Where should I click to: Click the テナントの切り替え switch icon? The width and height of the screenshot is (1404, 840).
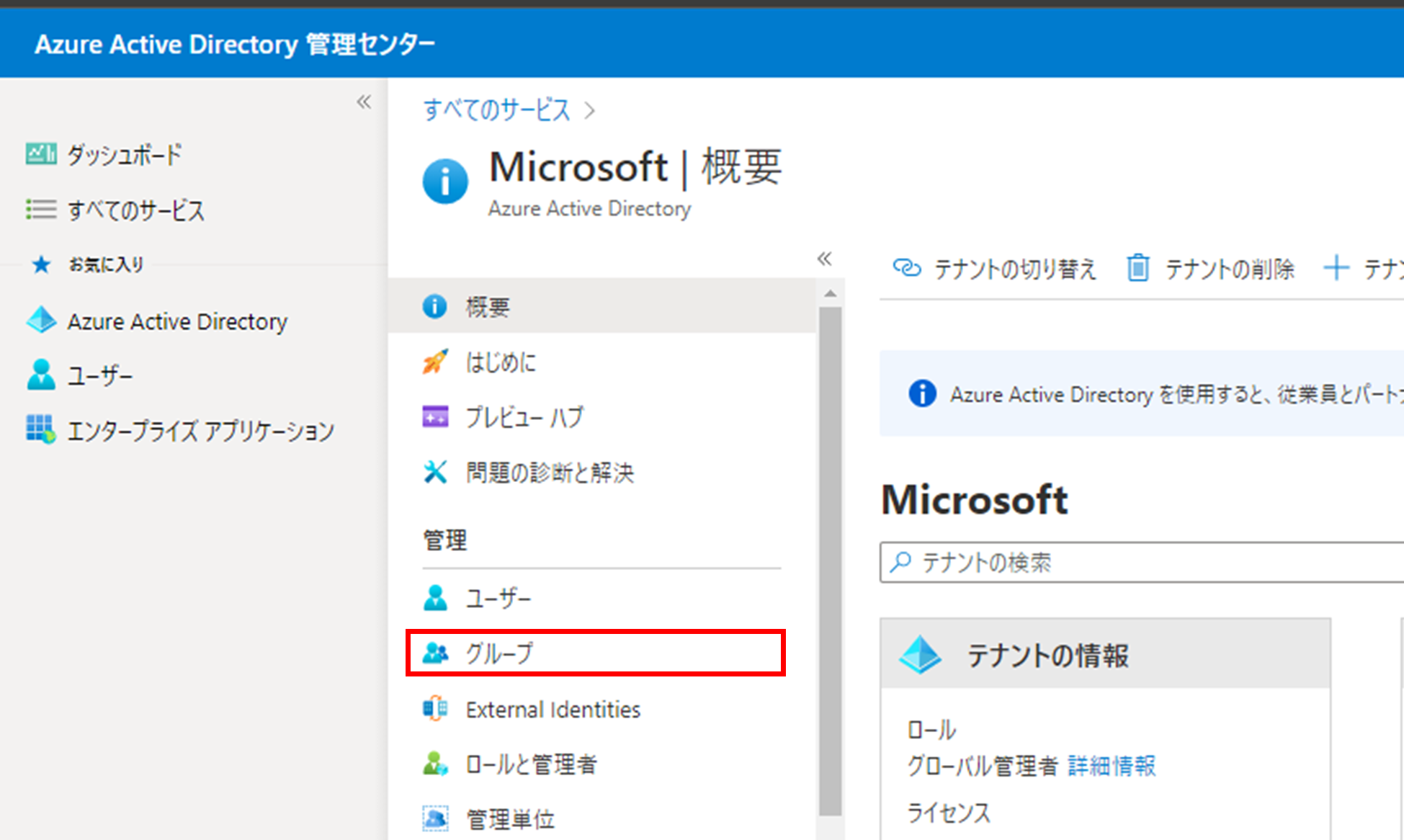[x=907, y=268]
